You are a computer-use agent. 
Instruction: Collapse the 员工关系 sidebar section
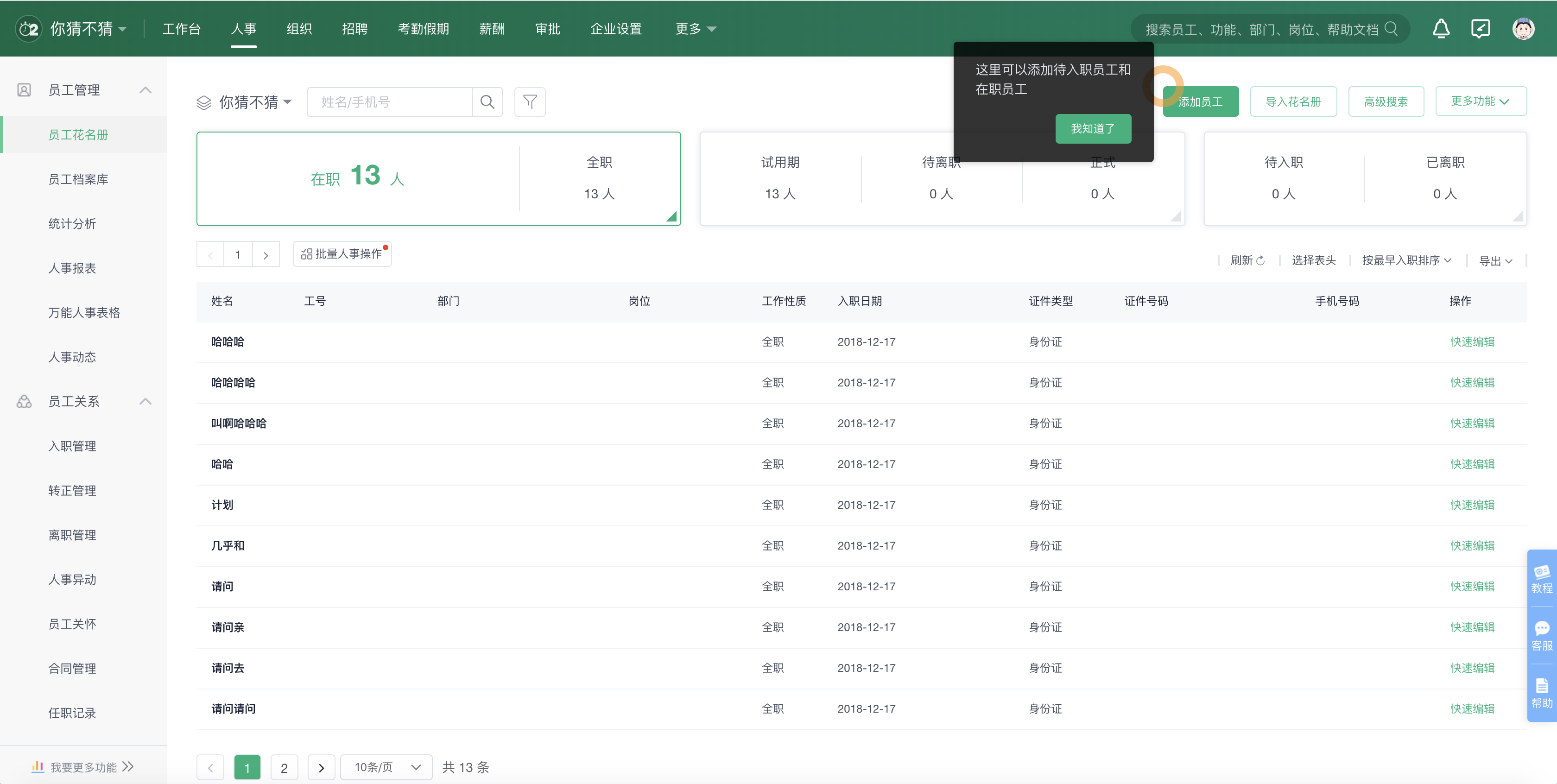(145, 401)
